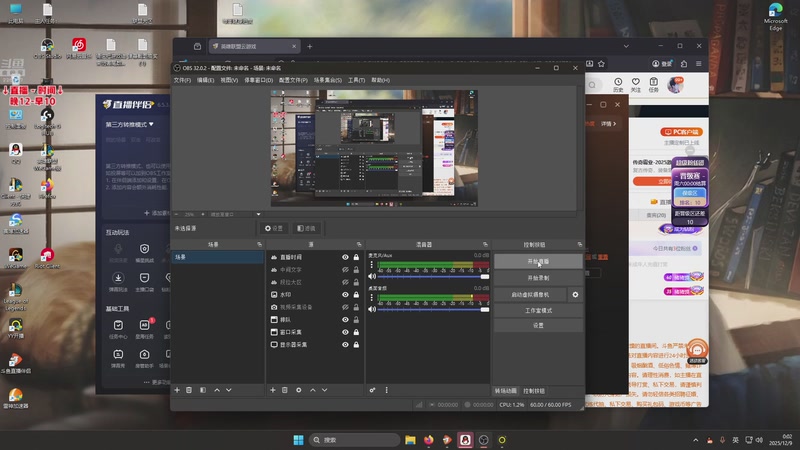
Task: Switch to the 转场动画 tab
Action: [506, 390]
